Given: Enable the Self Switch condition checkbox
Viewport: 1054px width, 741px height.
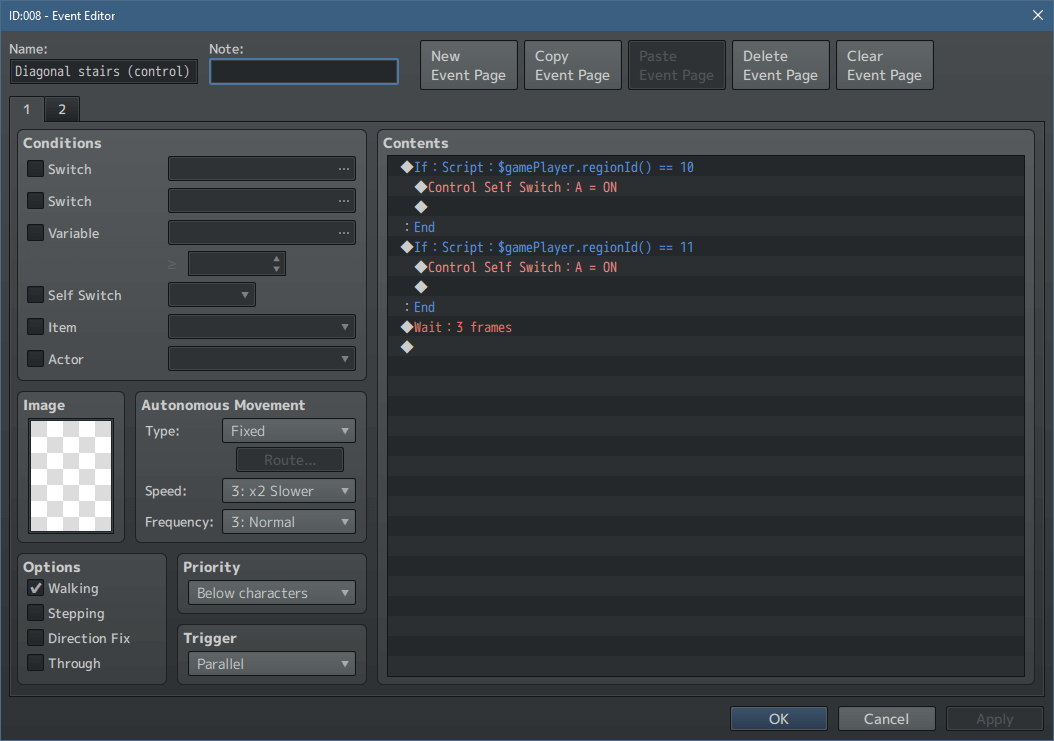Looking at the screenshot, I should point(33,295).
